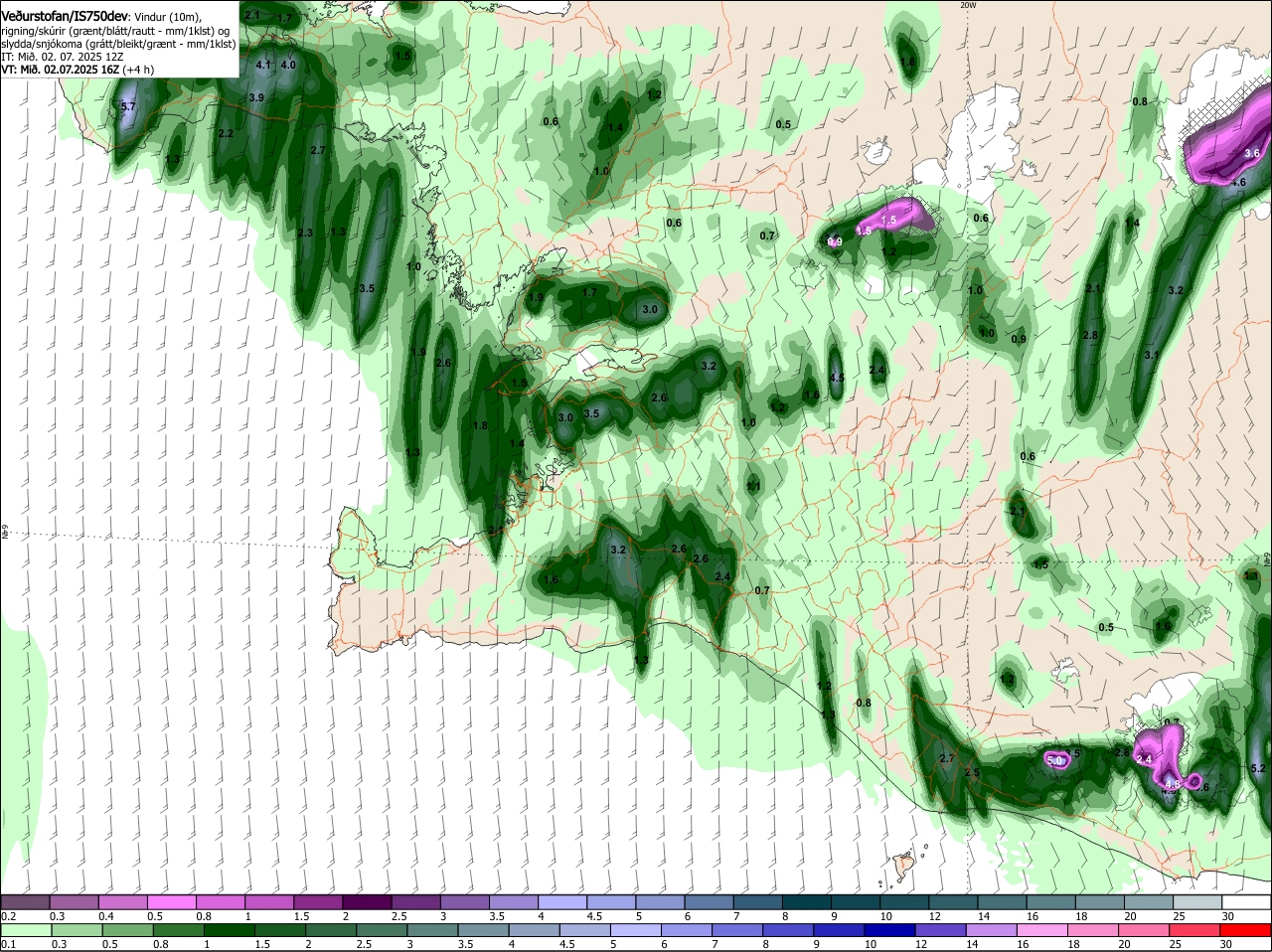Click the 5.2 value at the map's right edge
The height and width of the screenshot is (952, 1272).
[1257, 768]
